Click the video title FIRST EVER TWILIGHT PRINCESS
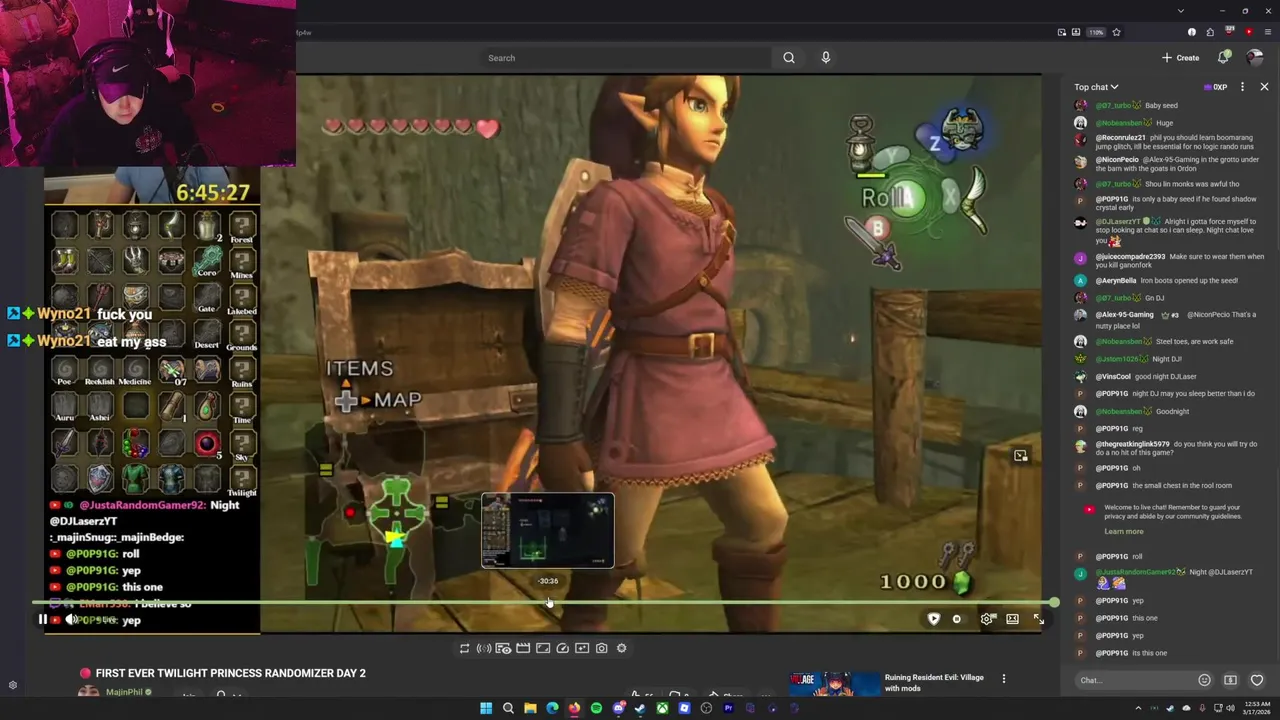The image size is (1280, 720). [x=230, y=673]
